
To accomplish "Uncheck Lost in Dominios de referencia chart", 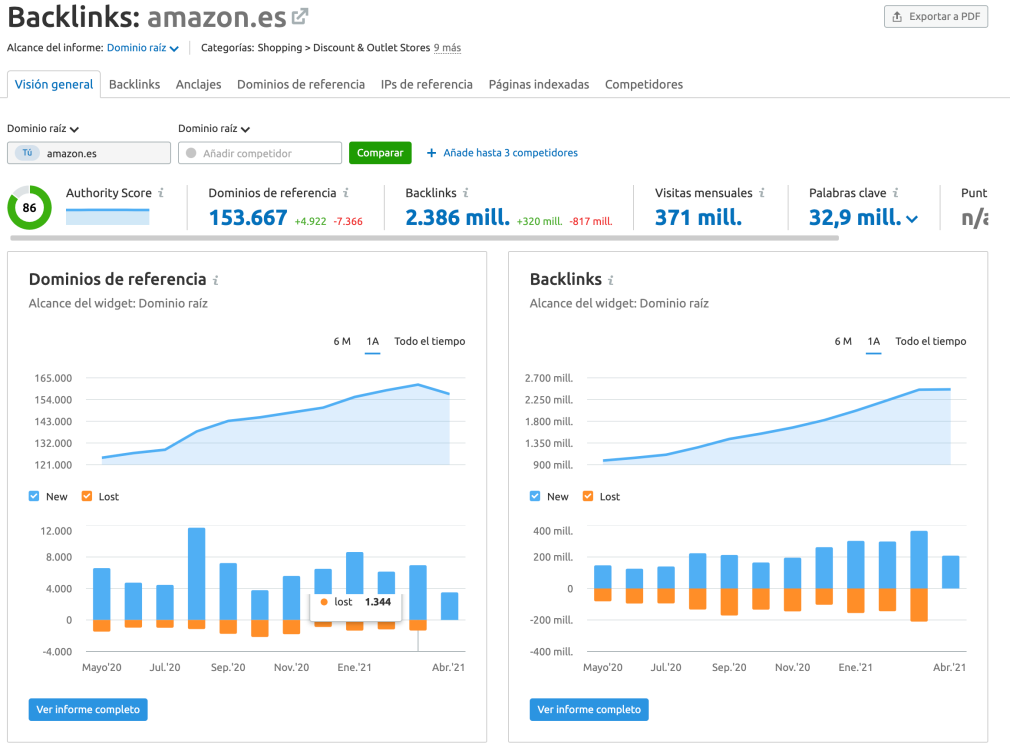I will pyautogui.click(x=87, y=496).
